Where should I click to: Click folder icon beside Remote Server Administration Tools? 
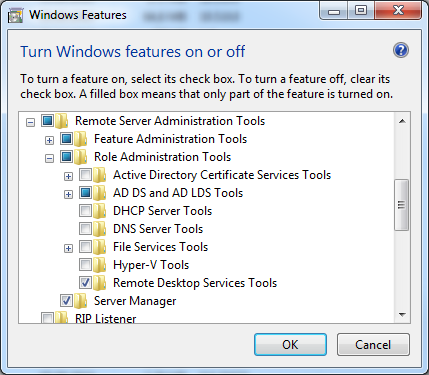click(62, 121)
